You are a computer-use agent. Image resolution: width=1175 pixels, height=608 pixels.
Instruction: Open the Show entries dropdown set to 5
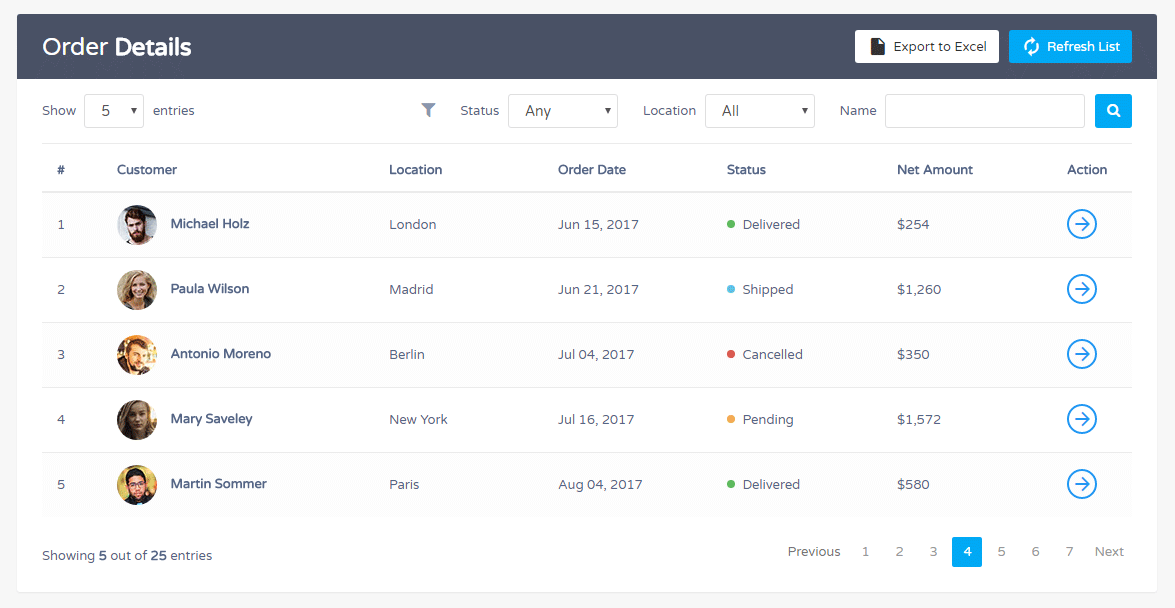click(x=113, y=110)
